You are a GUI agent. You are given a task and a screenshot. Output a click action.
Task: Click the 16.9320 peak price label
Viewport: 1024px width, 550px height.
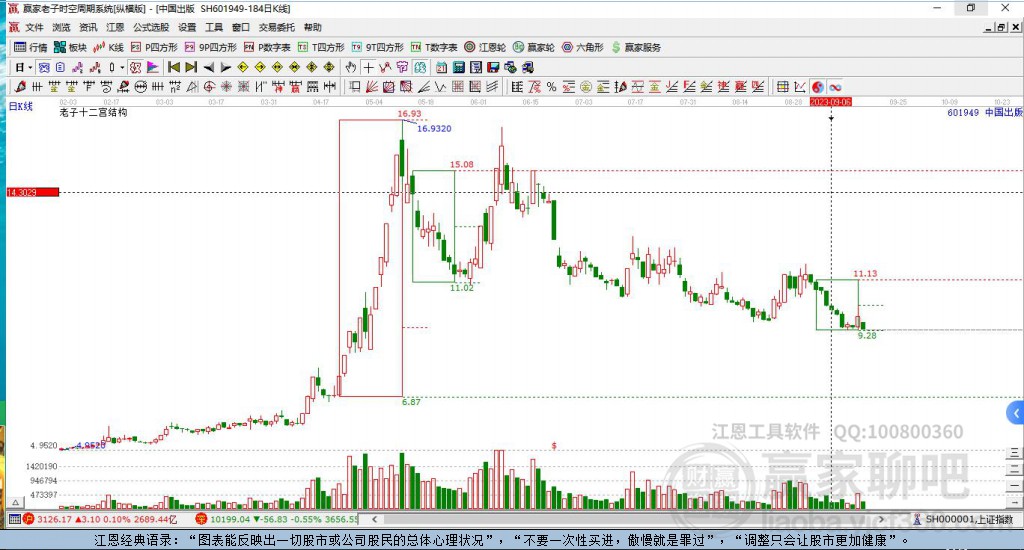[434, 129]
